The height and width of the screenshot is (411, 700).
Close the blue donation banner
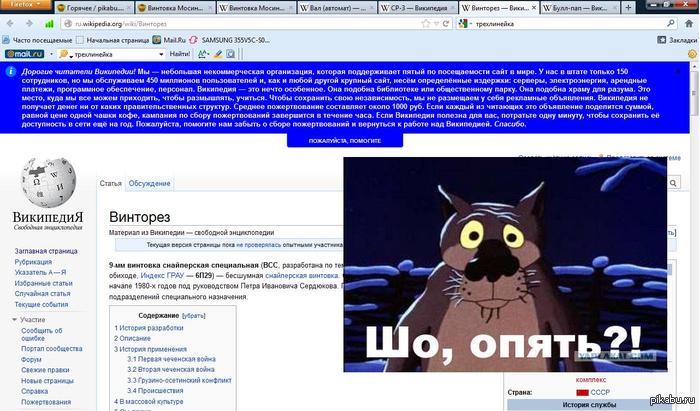coord(678,71)
